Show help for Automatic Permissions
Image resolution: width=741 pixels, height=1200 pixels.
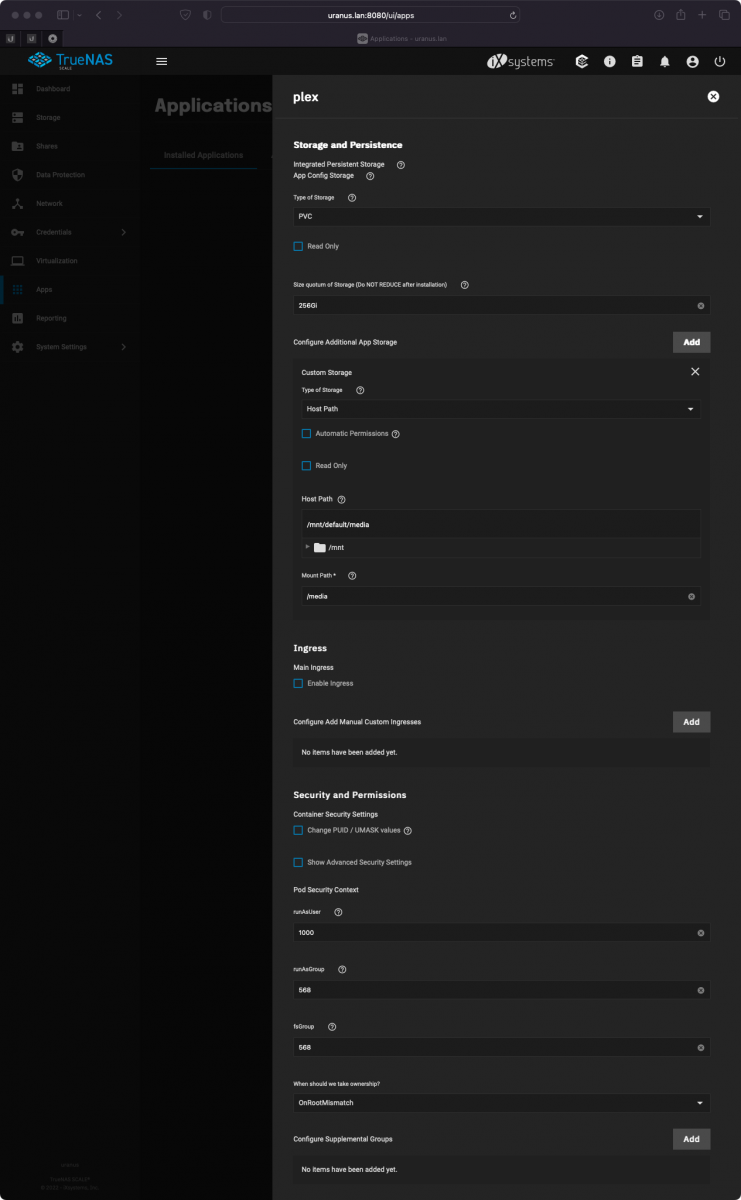point(396,434)
